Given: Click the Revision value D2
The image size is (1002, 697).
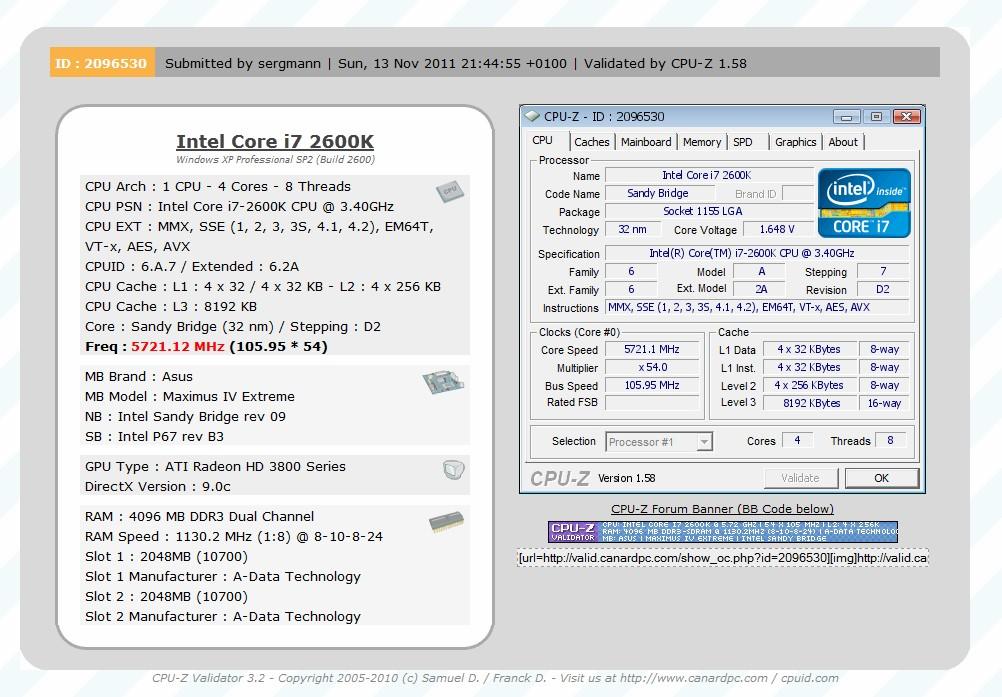Looking at the screenshot, I should tap(883, 289).
